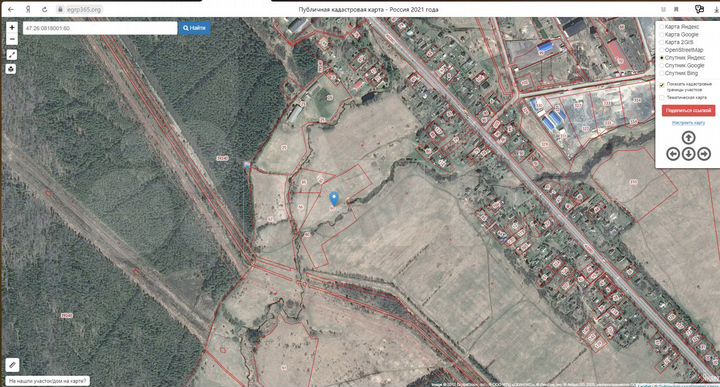Select Карта Google base layer

[x=662, y=34]
